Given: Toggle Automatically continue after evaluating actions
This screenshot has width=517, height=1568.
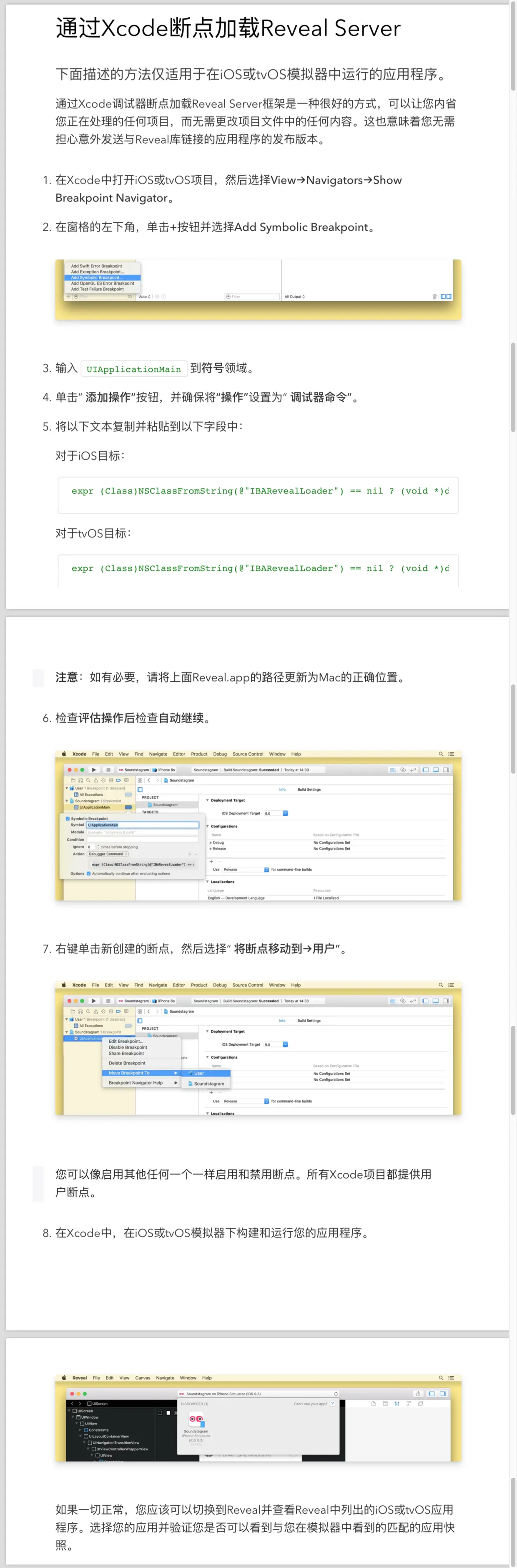Looking at the screenshot, I should pyautogui.click(x=89, y=873).
